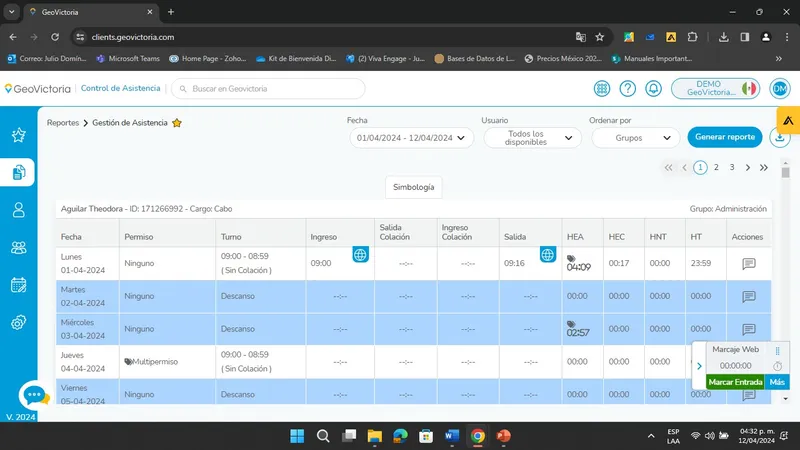This screenshot has width=800, height=450.
Task: Click favorite star next to Gestión de Asistencia
Action: point(177,123)
